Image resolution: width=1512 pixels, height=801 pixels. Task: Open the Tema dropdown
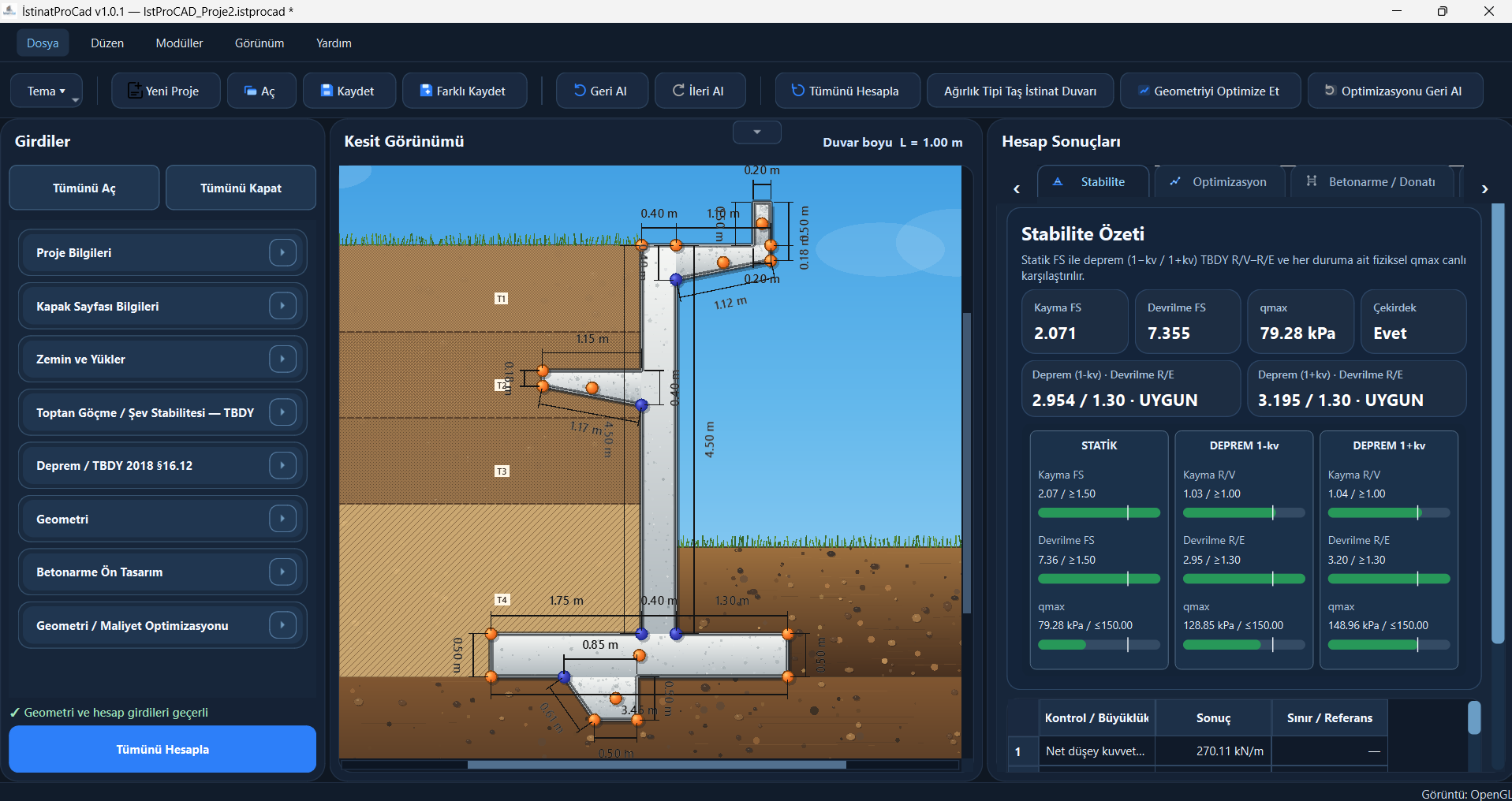tap(47, 91)
